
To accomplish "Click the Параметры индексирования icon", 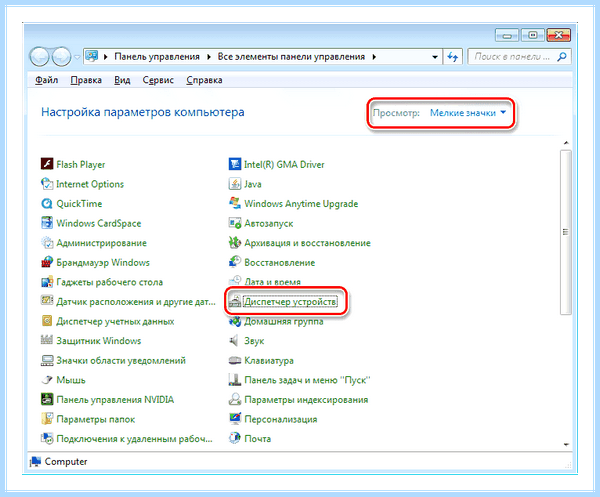I will pos(235,399).
